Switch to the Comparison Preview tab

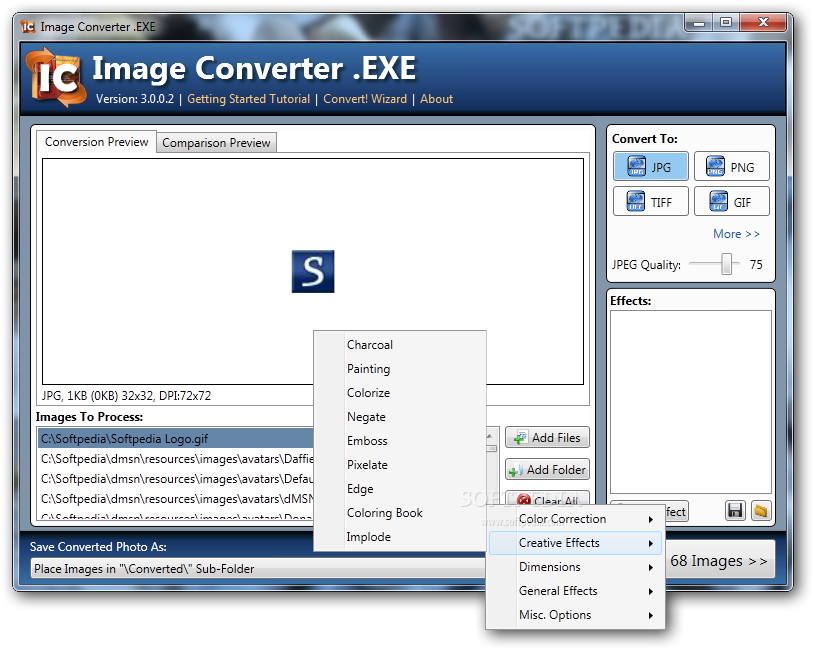pos(216,143)
